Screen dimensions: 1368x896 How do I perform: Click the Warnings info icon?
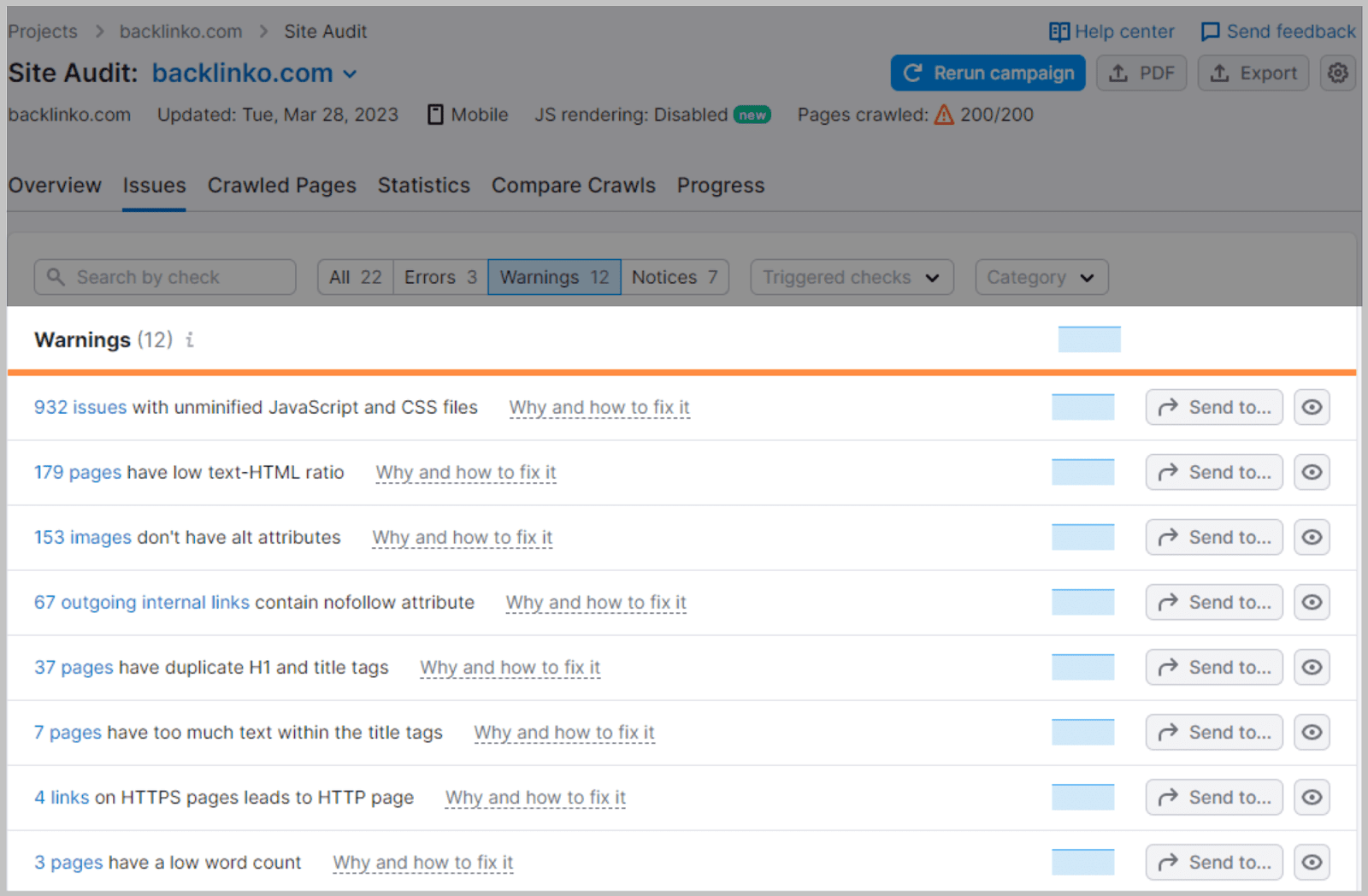coord(190,340)
